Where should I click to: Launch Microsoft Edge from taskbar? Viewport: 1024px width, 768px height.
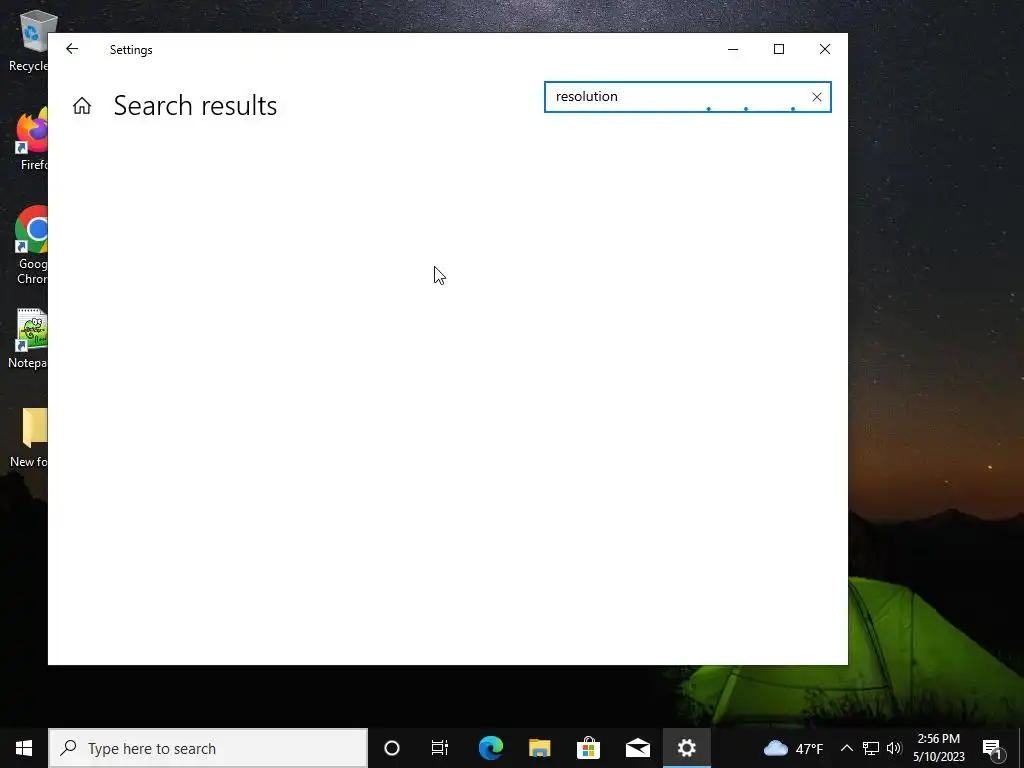click(490, 748)
